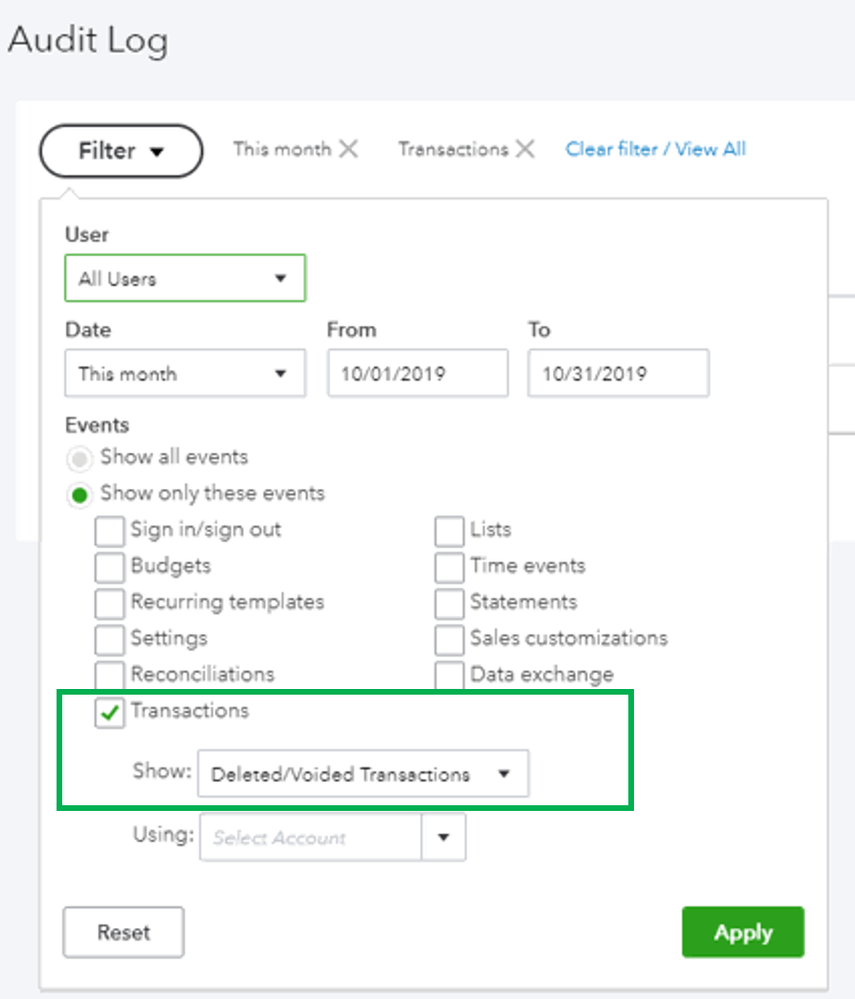Open the Date range dropdown
855x999 pixels.
(x=184, y=374)
